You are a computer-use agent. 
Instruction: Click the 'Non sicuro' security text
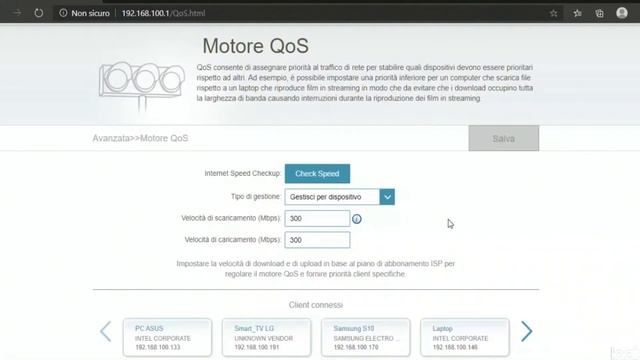coord(90,13)
